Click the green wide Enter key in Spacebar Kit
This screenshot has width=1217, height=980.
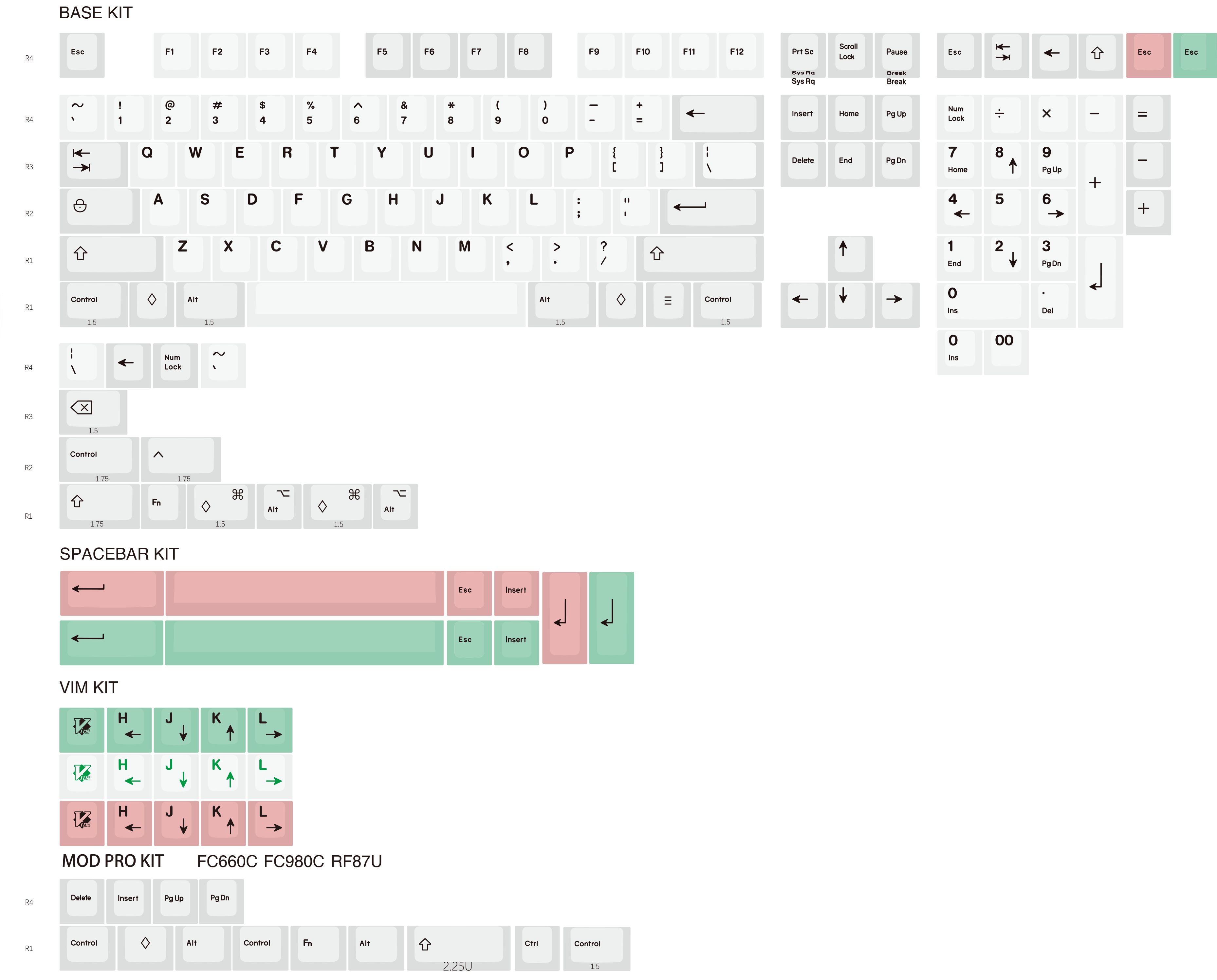111,643
